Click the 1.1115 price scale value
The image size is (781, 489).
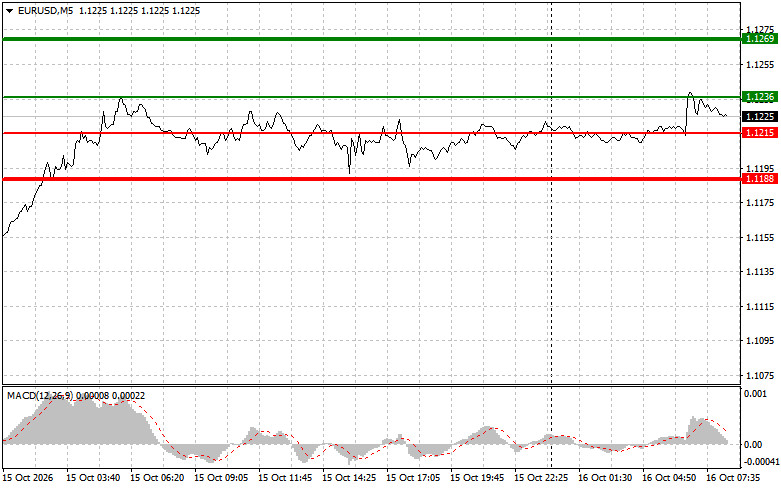click(760, 307)
